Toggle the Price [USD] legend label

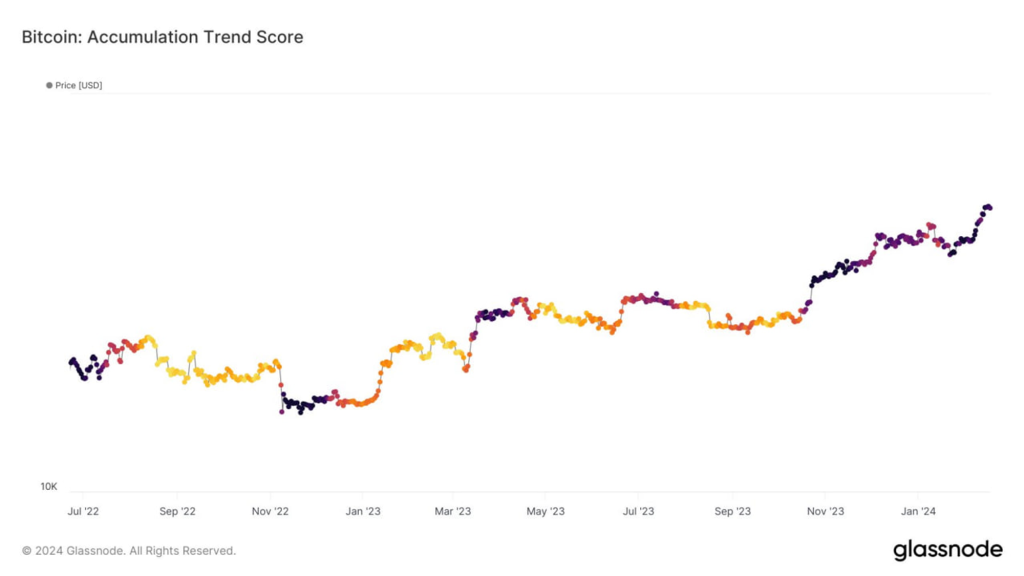coord(79,86)
